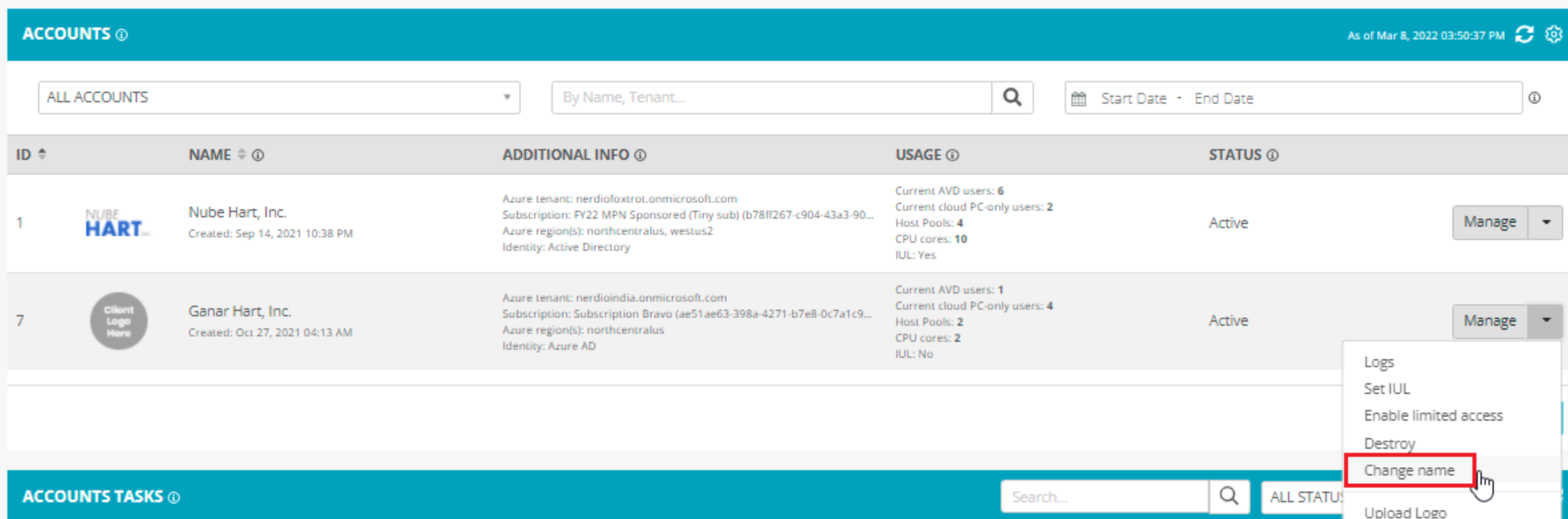Click the info icon beside ACCOUNTS title
1568x519 pixels.
click(x=122, y=35)
